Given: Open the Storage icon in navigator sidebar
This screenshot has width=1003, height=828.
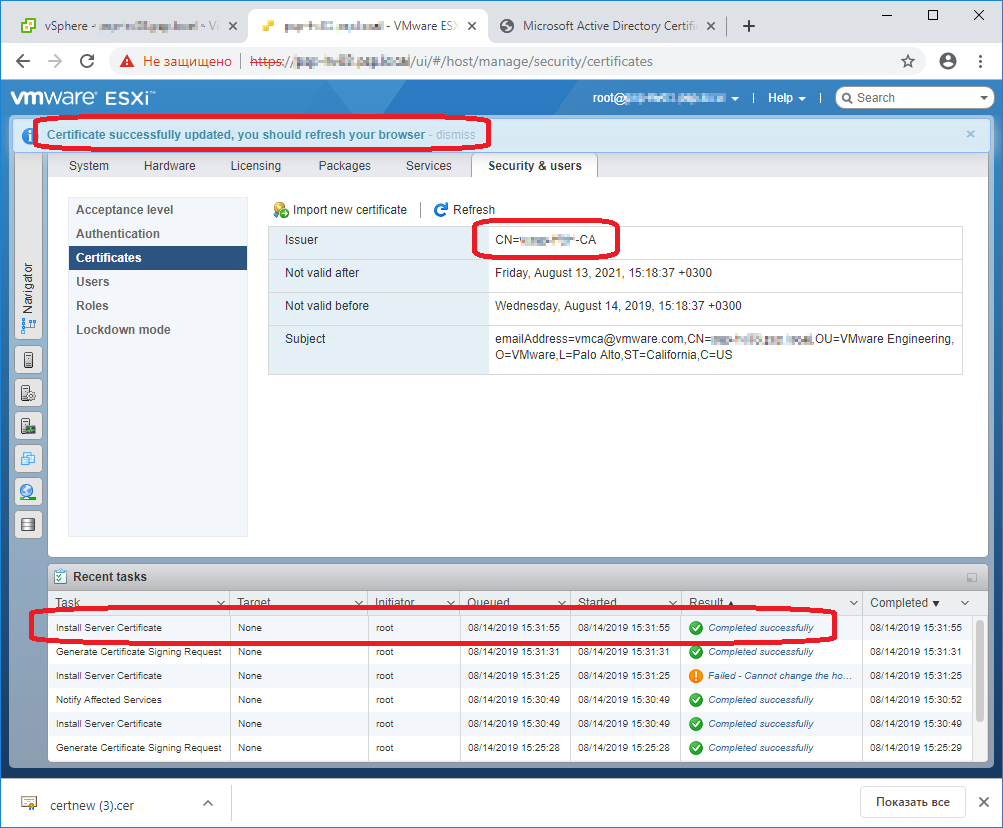Looking at the screenshot, I should [28, 525].
